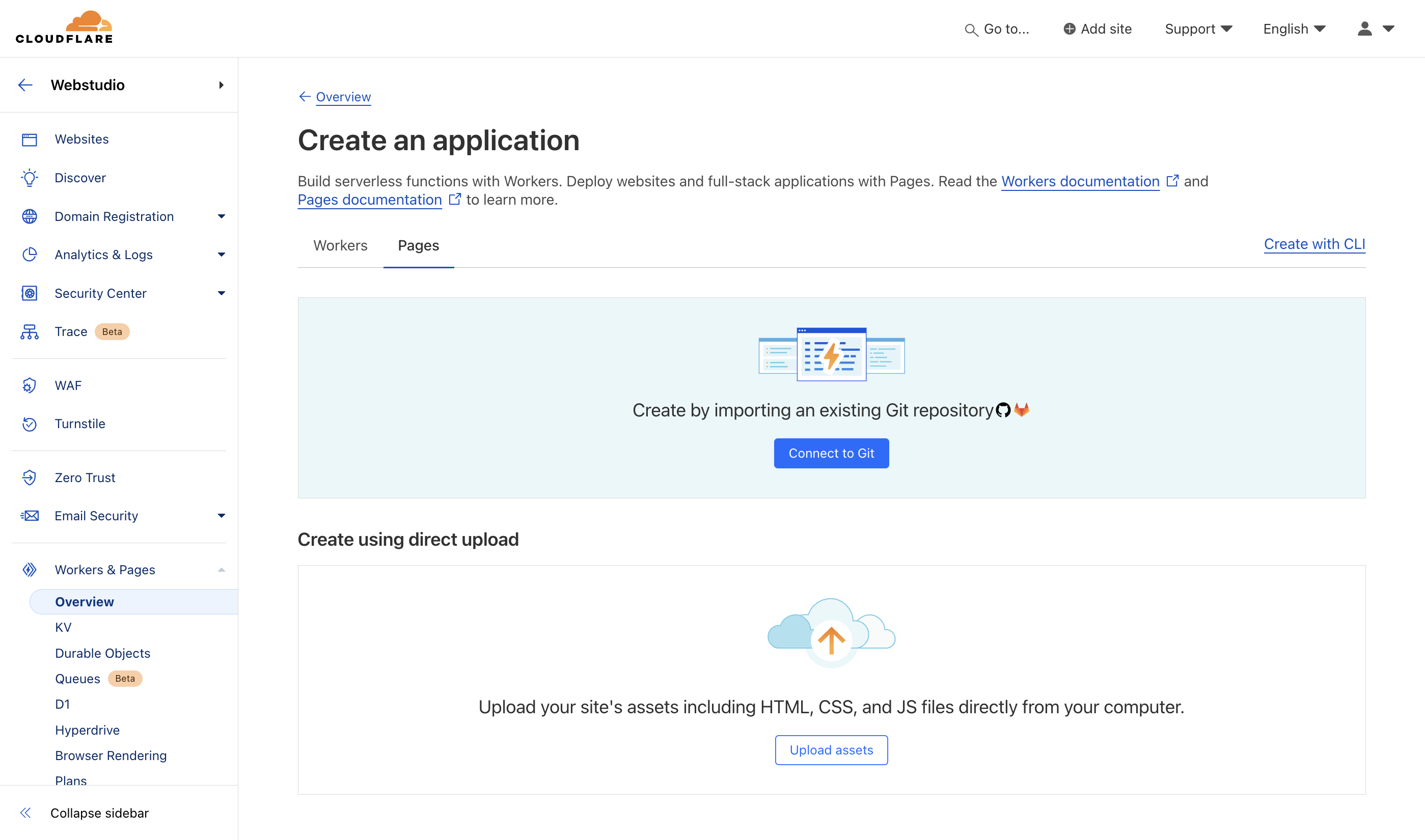This screenshot has height=840, width=1425.
Task: Open Queues in the sidebar
Action: (77, 679)
